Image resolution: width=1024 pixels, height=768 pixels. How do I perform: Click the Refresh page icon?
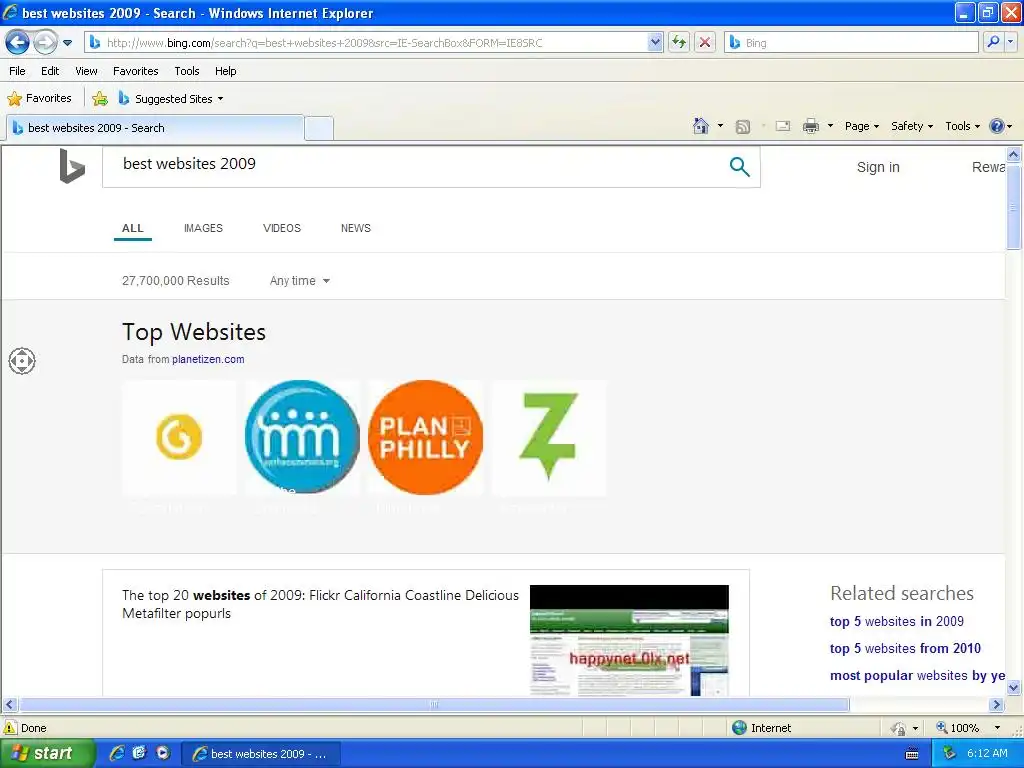(679, 43)
